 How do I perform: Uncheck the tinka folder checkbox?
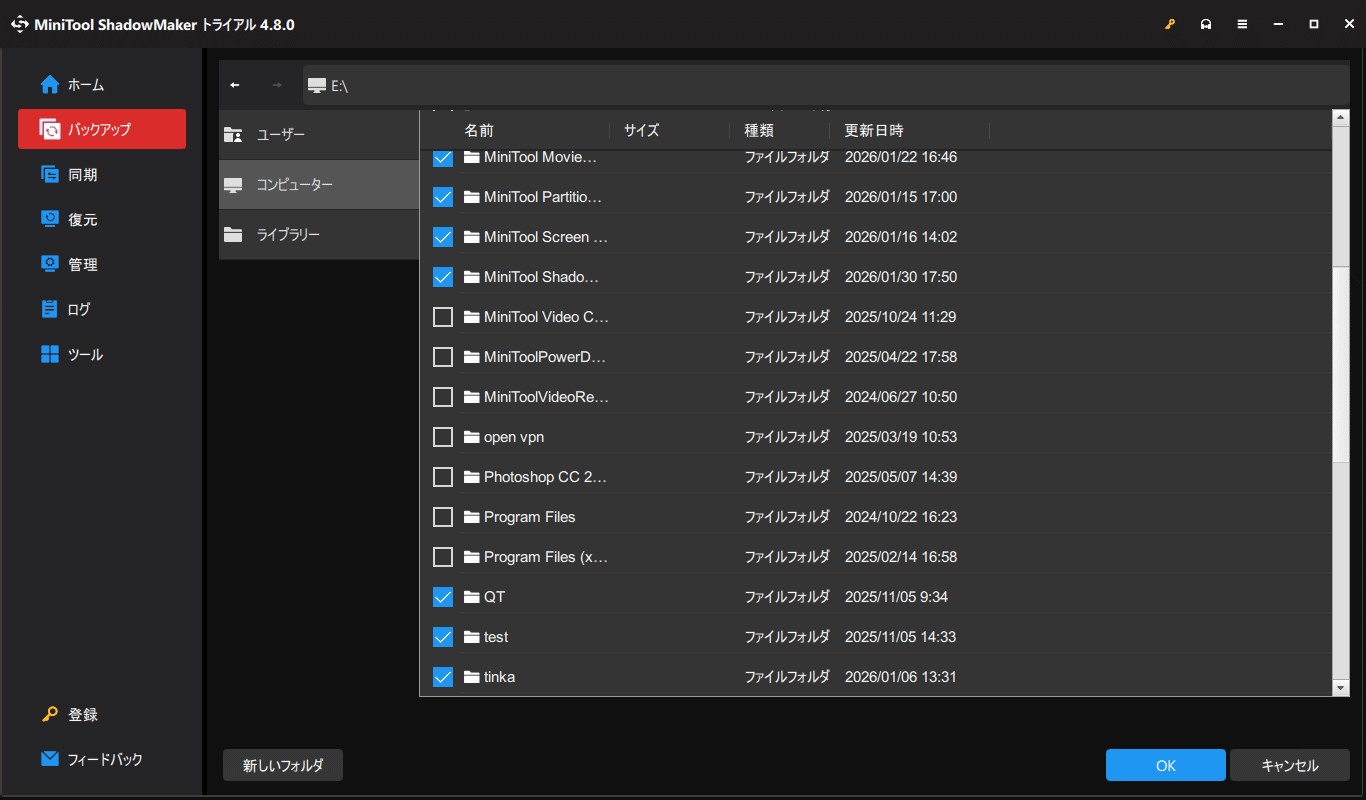(443, 676)
